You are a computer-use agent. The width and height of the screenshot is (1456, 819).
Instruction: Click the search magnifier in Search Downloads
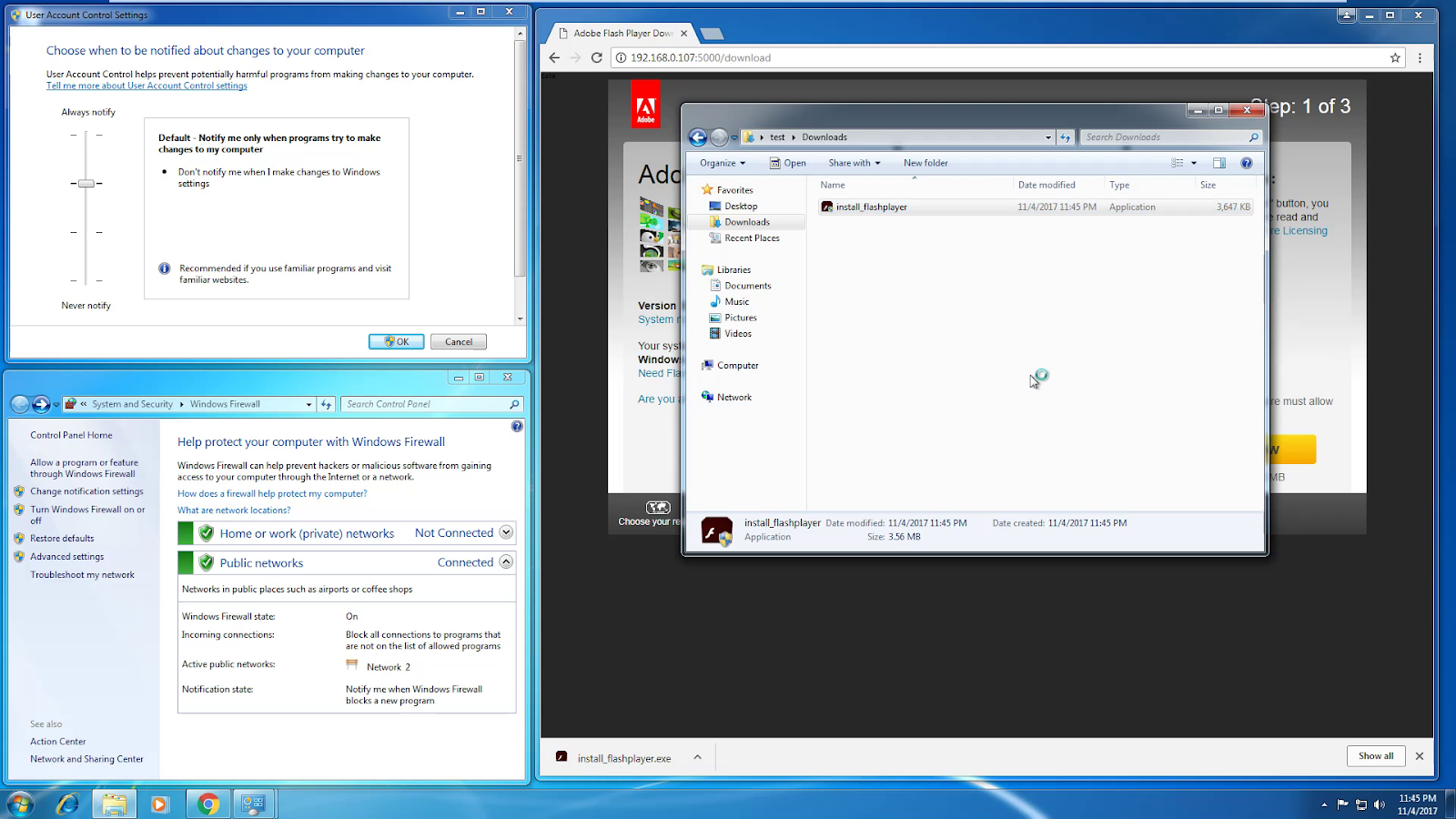[x=1254, y=137]
